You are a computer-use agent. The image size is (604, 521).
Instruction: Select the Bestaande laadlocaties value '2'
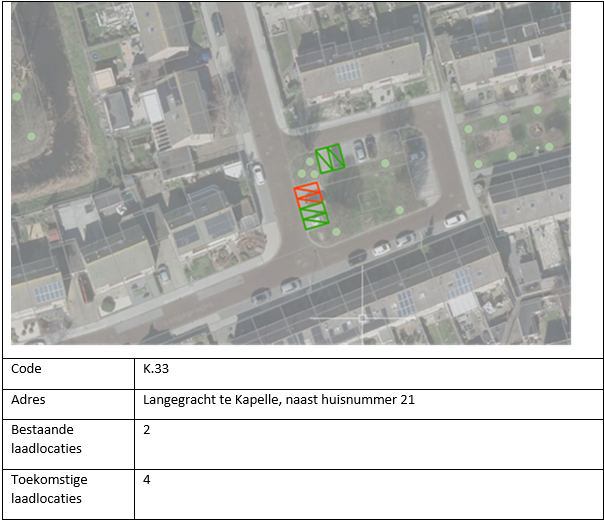[147, 428]
